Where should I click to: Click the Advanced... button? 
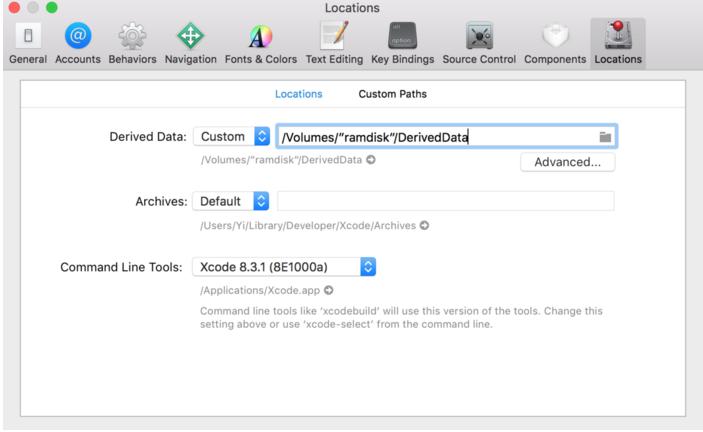point(568,162)
